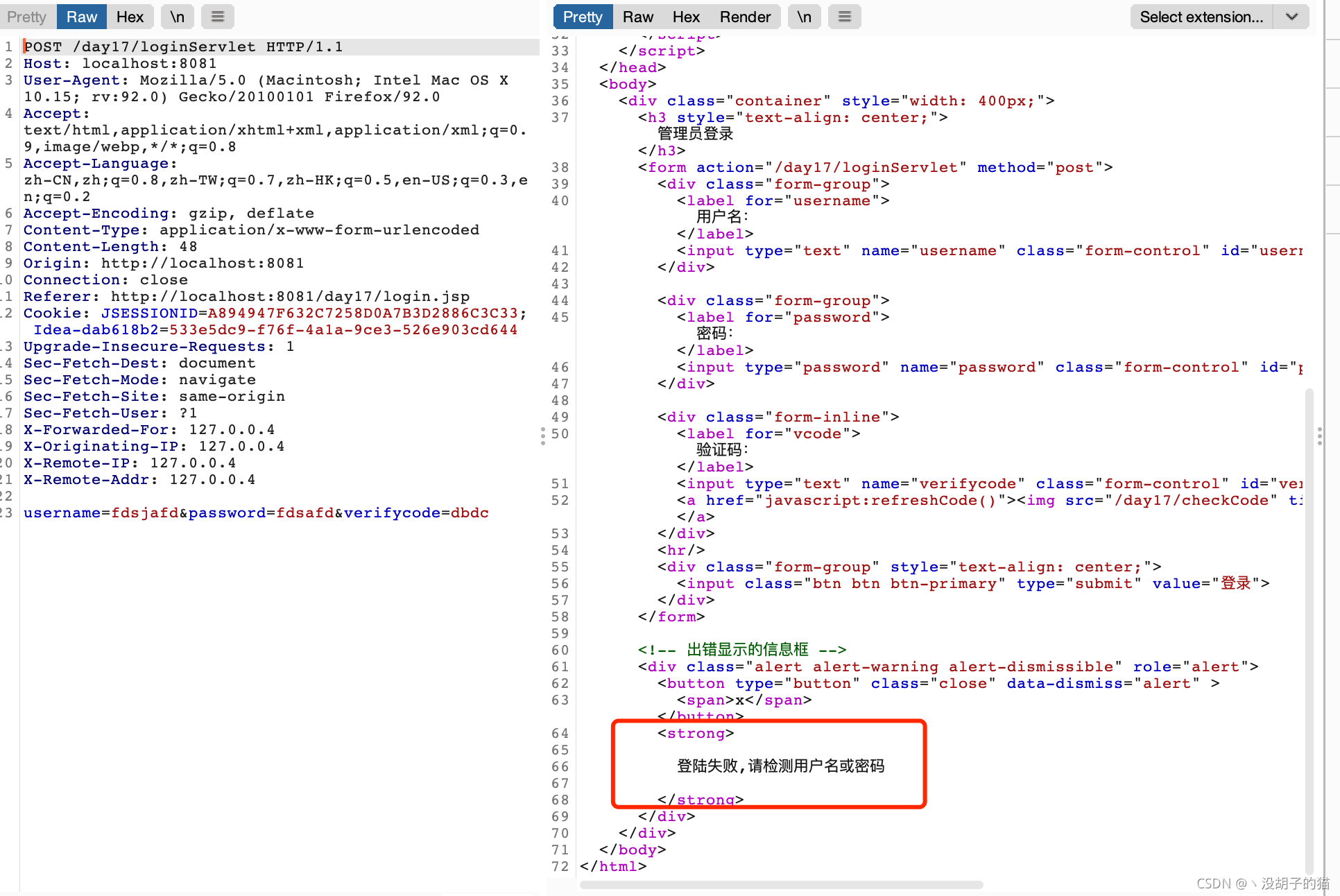Viewport: 1340px width, 896px height.
Task: Select the response Pretty tab
Action: point(583,17)
